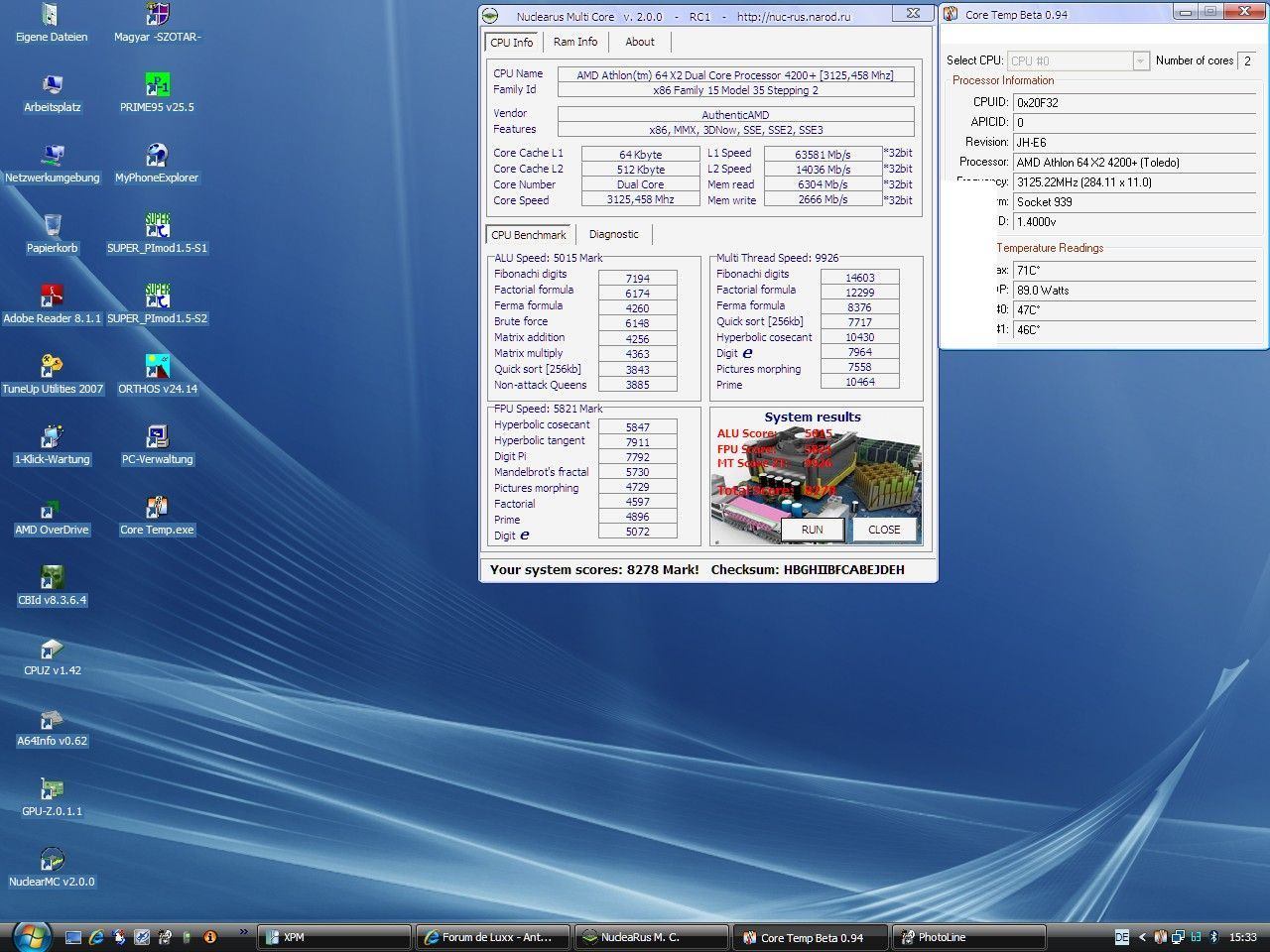The height and width of the screenshot is (952, 1270).
Task: Open the About tab in Nuclearus
Action: tap(640, 42)
